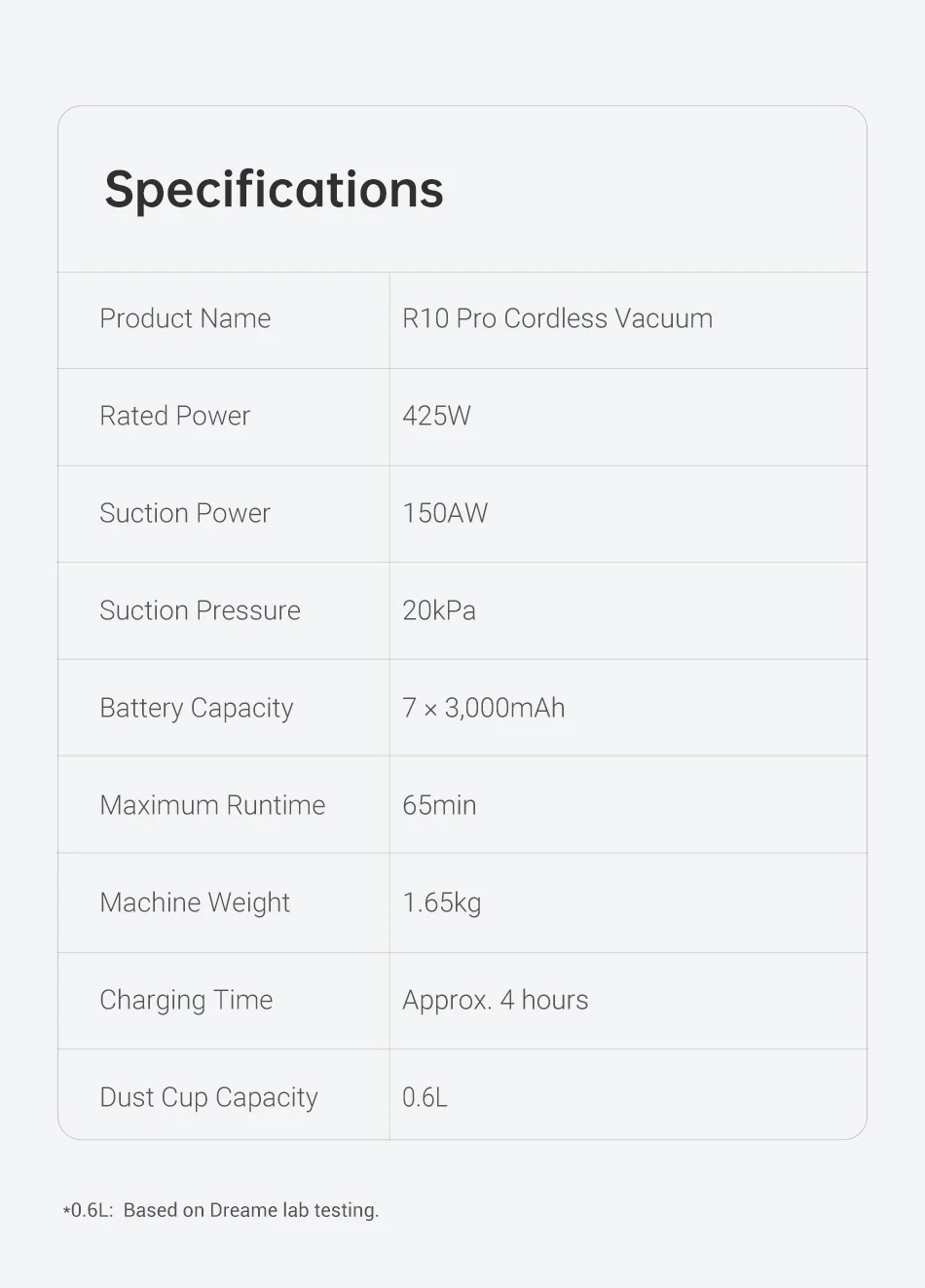
Task: Select the Suction Power label
Action: [185, 513]
